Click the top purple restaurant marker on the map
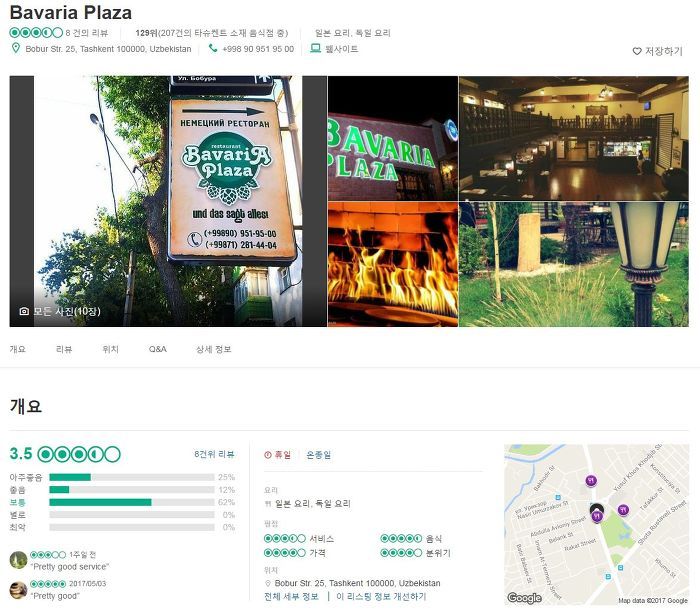Viewport: 700px width, 616px height. click(x=592, y=481)
